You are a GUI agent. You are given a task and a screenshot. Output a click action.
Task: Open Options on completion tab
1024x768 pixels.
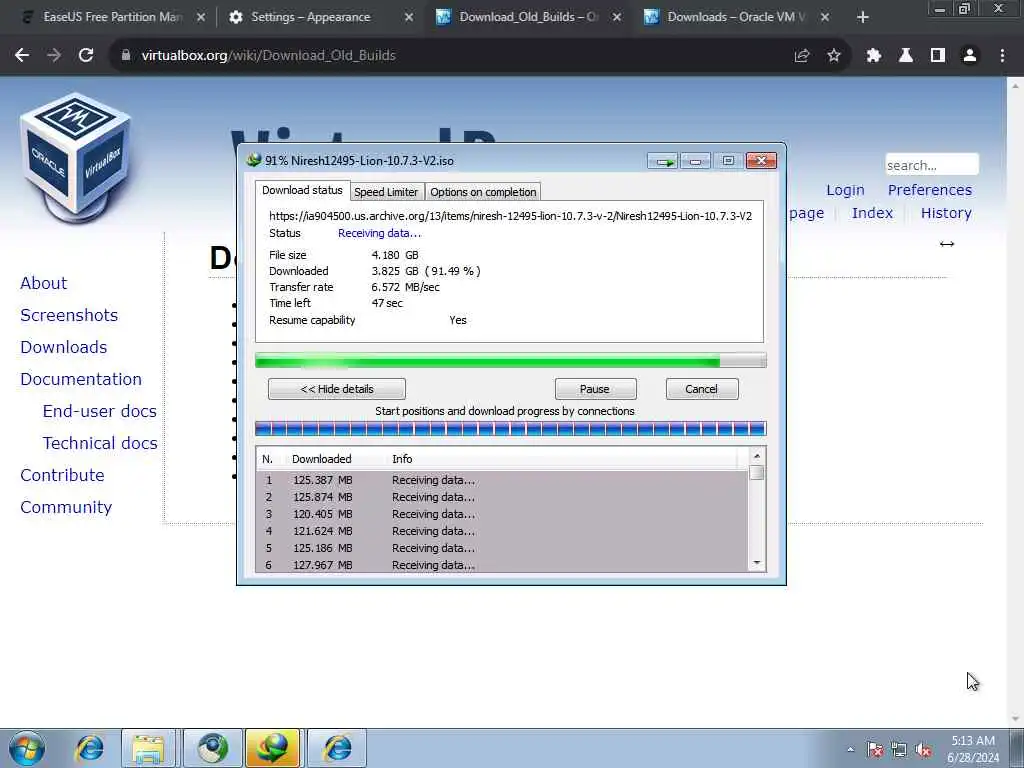point(483,192)
